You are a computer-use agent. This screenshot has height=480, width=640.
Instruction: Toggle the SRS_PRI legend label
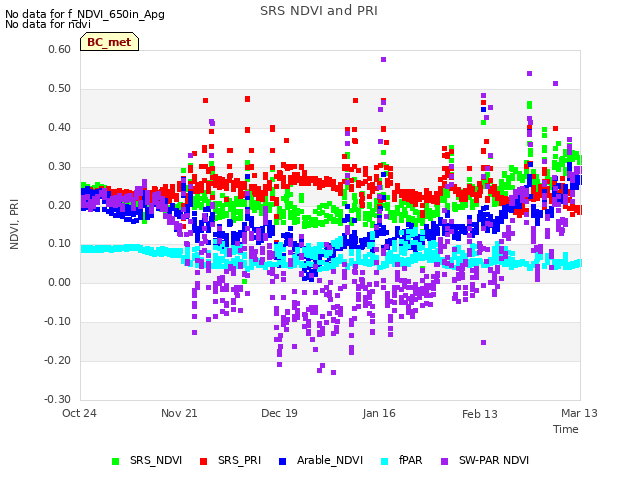point(239,460)
